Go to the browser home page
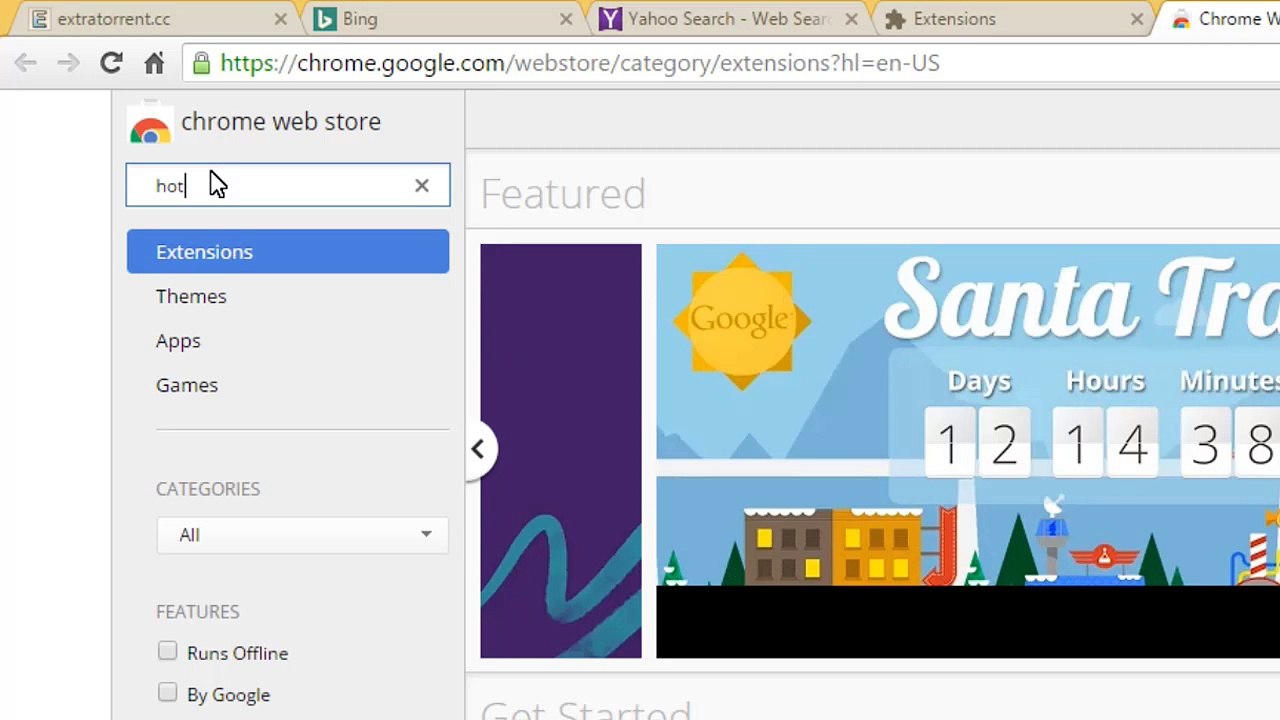This screenshot has width=1280, height=720. 154,63
